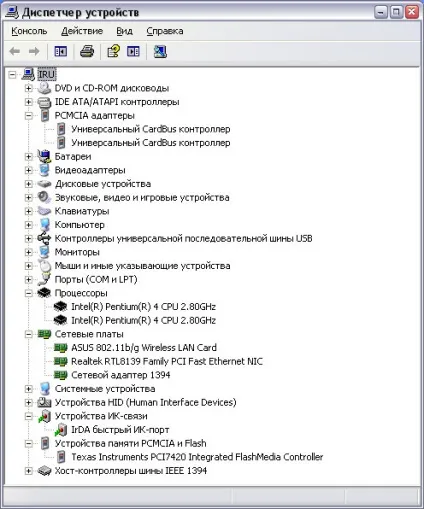Collapse the PCMCIA адаптеры node
The width and height of the screenshot is (424, 509).
click(29, 115)
